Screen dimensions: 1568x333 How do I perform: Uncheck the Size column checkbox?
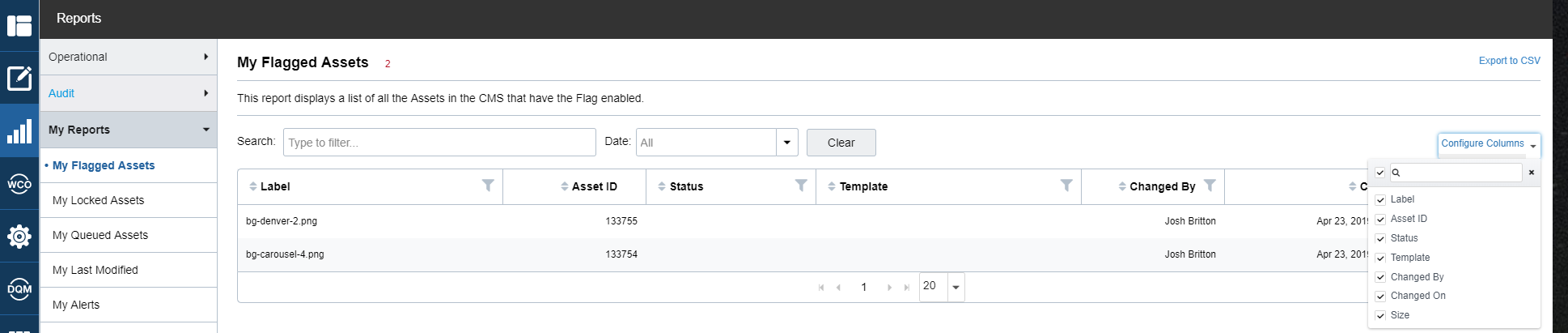[1380, 315]
